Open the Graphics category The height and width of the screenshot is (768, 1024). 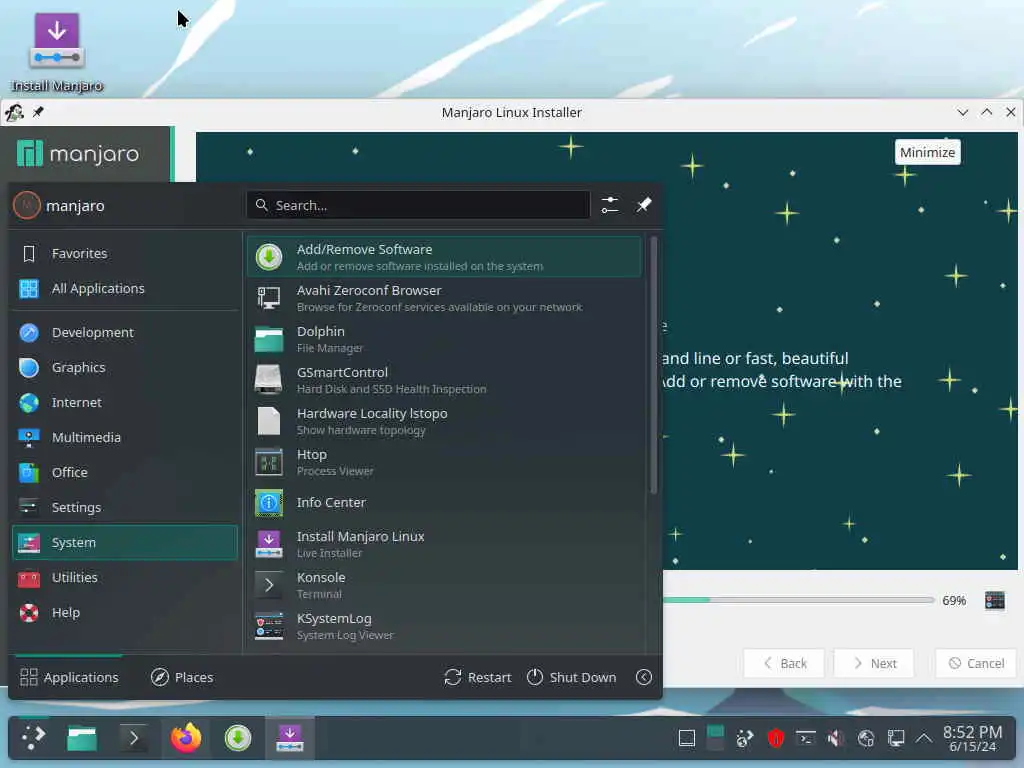(x=125, y=368)
